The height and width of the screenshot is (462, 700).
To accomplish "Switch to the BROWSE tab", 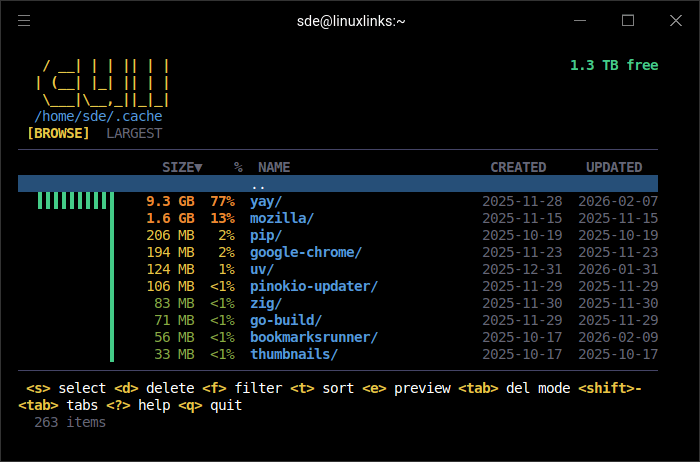I will coord(58,133).
